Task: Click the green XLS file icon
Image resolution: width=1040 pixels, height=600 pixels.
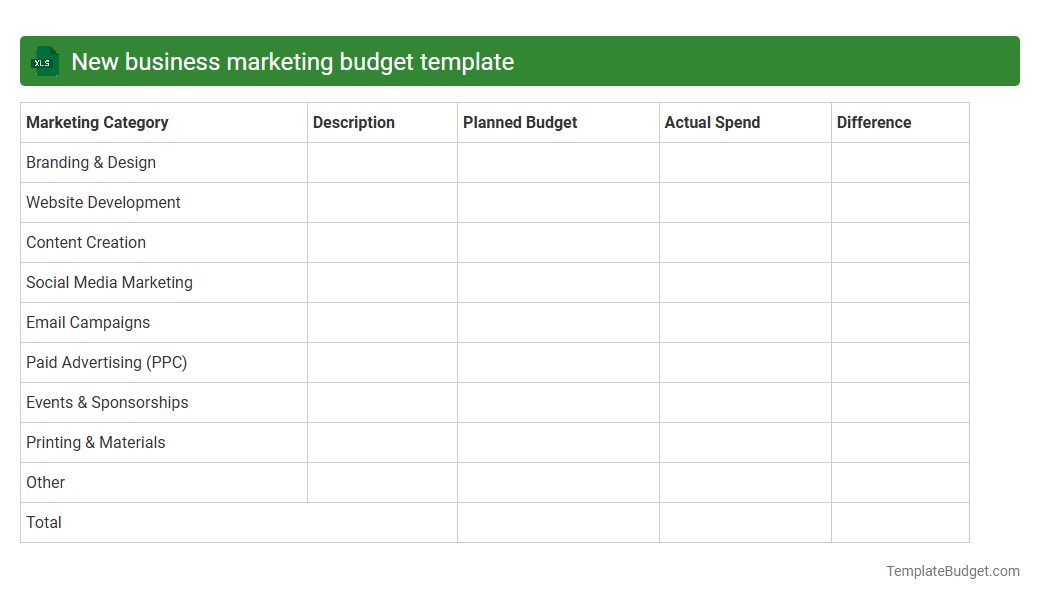Action: tap(44, 61)
